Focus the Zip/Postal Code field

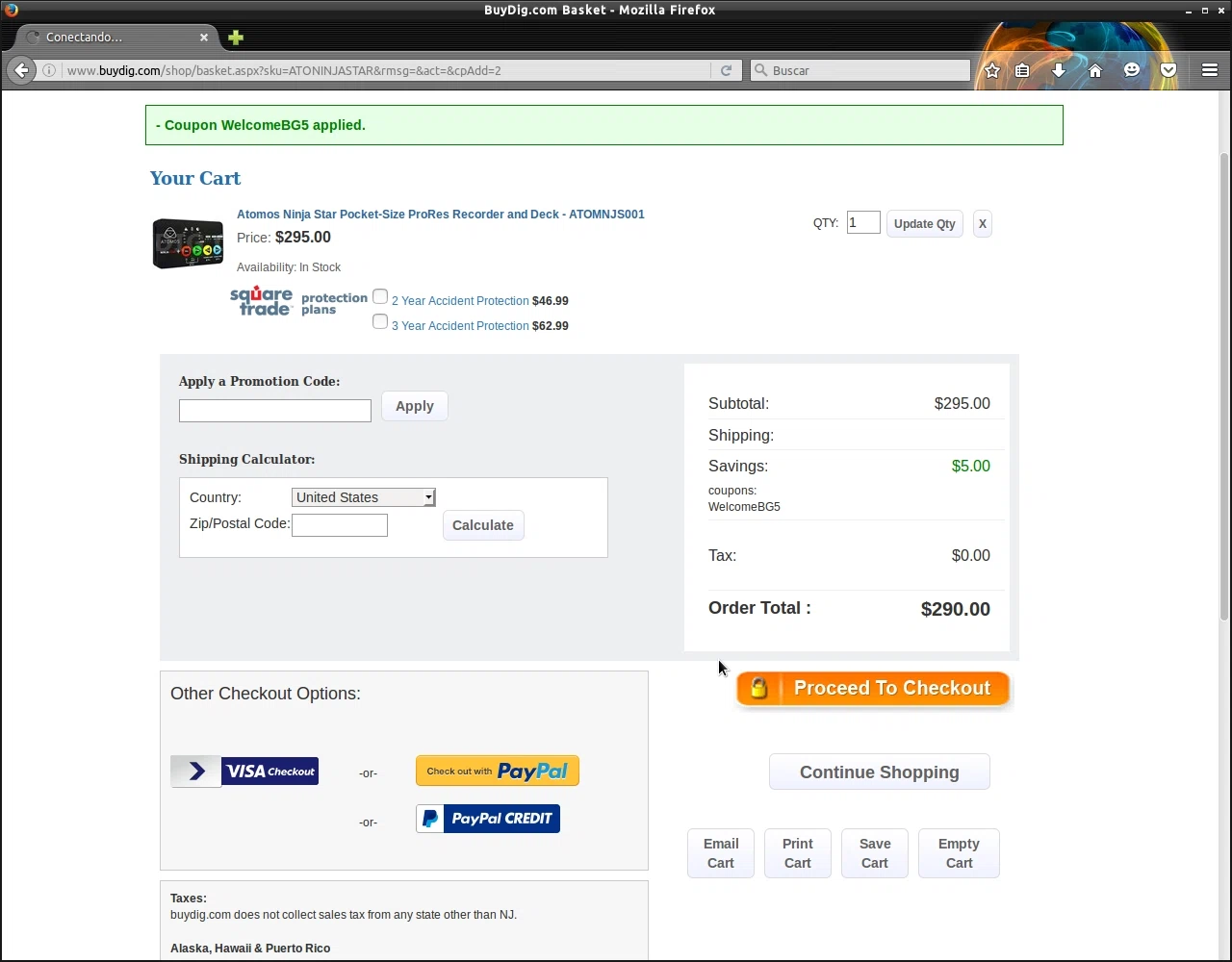tap(339, 525)
